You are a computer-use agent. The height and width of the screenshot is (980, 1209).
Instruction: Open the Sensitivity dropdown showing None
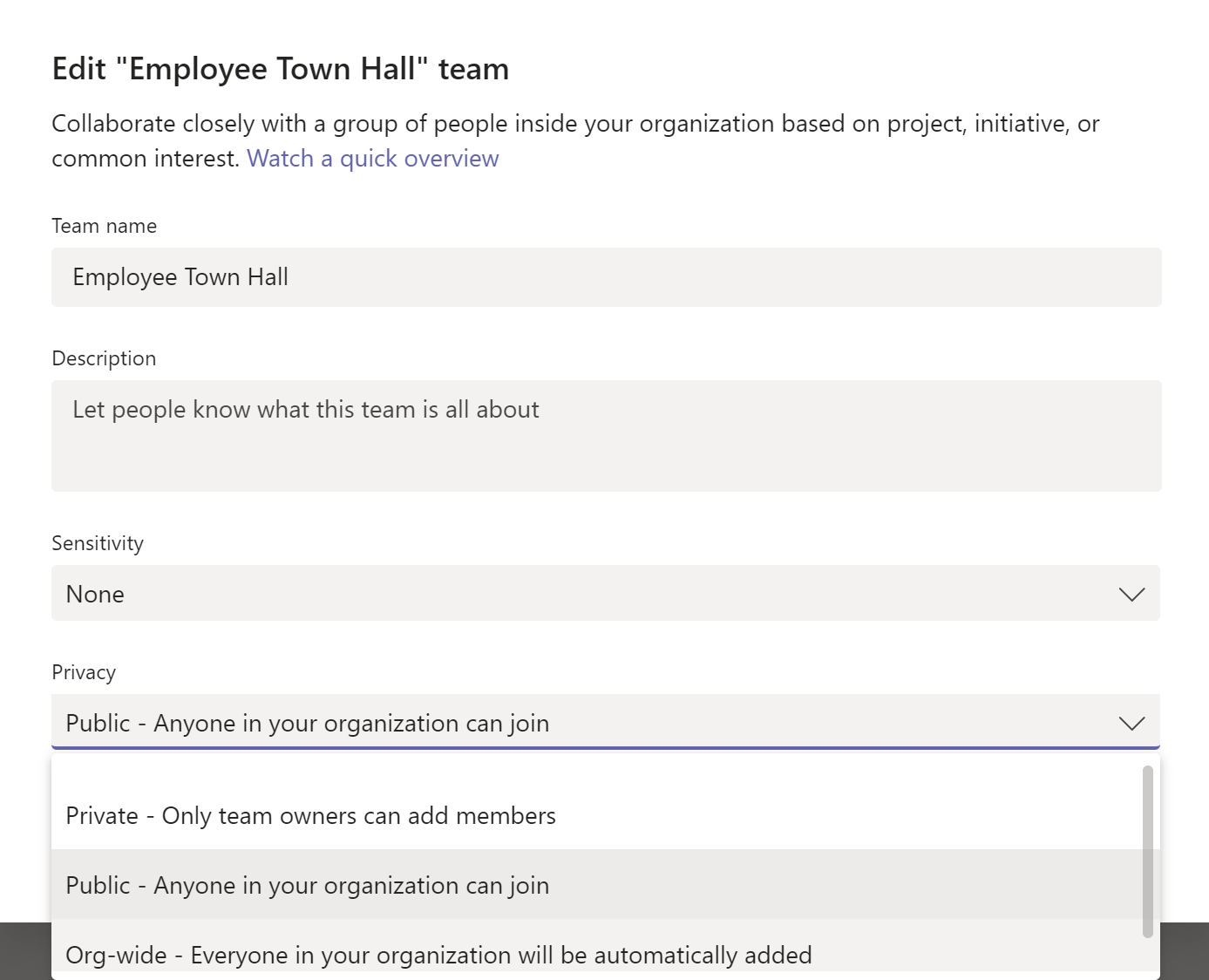606,593
